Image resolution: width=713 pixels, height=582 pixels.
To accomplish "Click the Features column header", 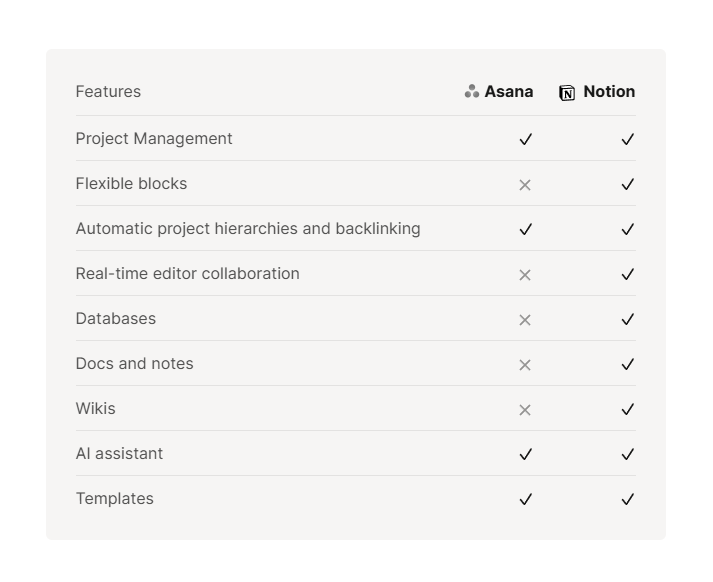I will coord(108,92).
